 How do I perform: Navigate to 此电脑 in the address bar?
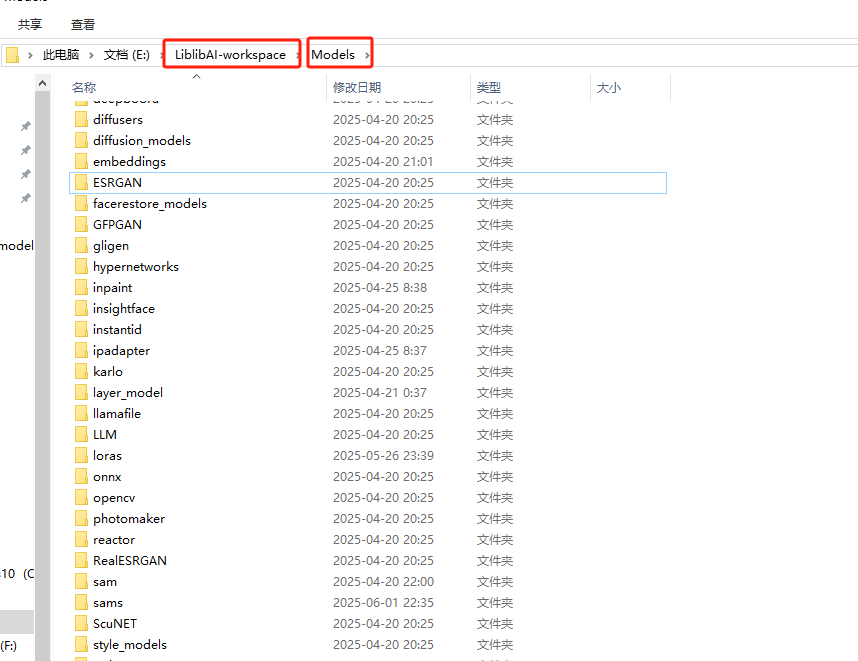(x=61, y=55)
